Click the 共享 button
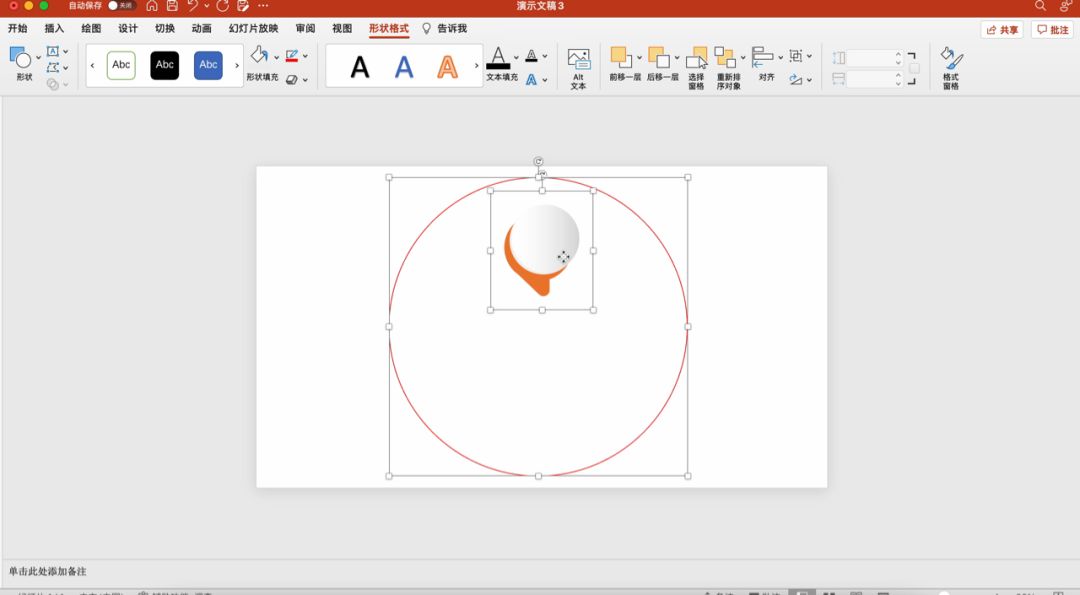 click(1002, 30)
